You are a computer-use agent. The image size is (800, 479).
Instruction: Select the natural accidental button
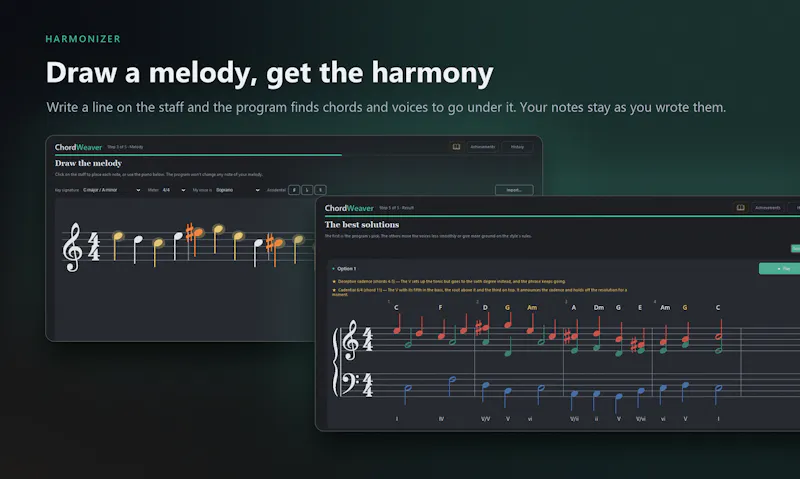(320, 190)
